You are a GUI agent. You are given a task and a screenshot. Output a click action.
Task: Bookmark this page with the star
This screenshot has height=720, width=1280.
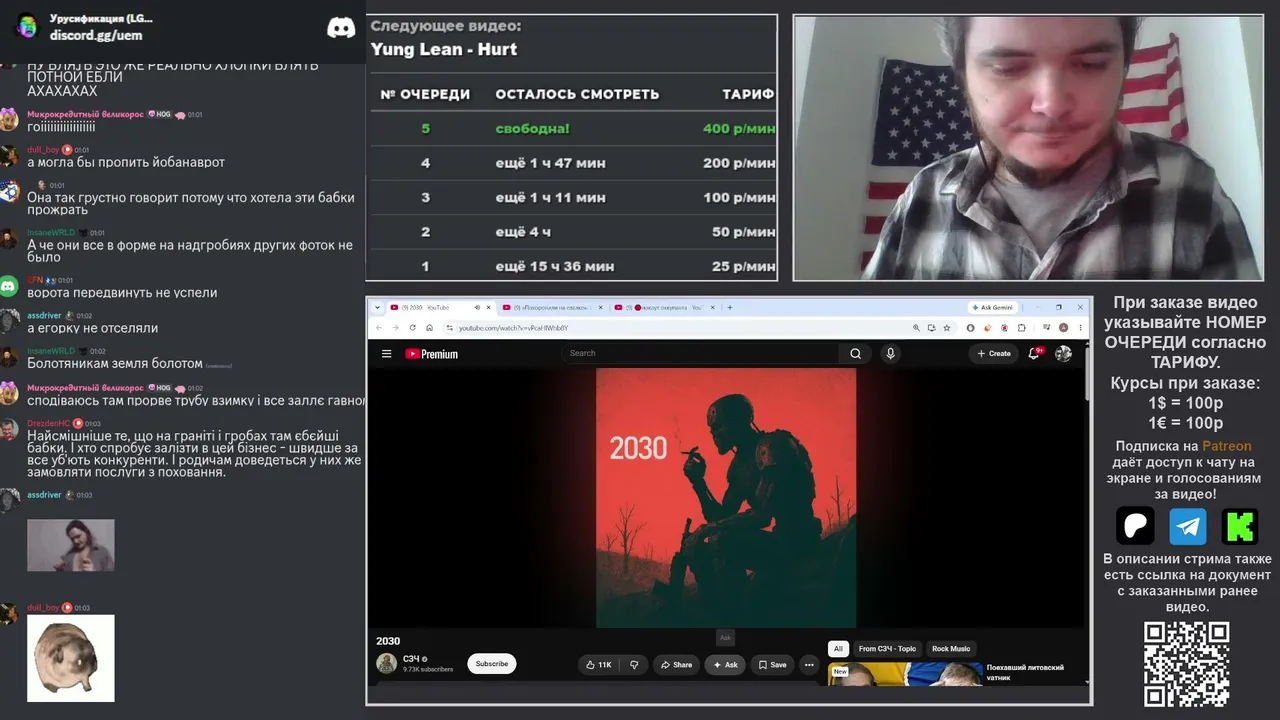tap(945, 328)
